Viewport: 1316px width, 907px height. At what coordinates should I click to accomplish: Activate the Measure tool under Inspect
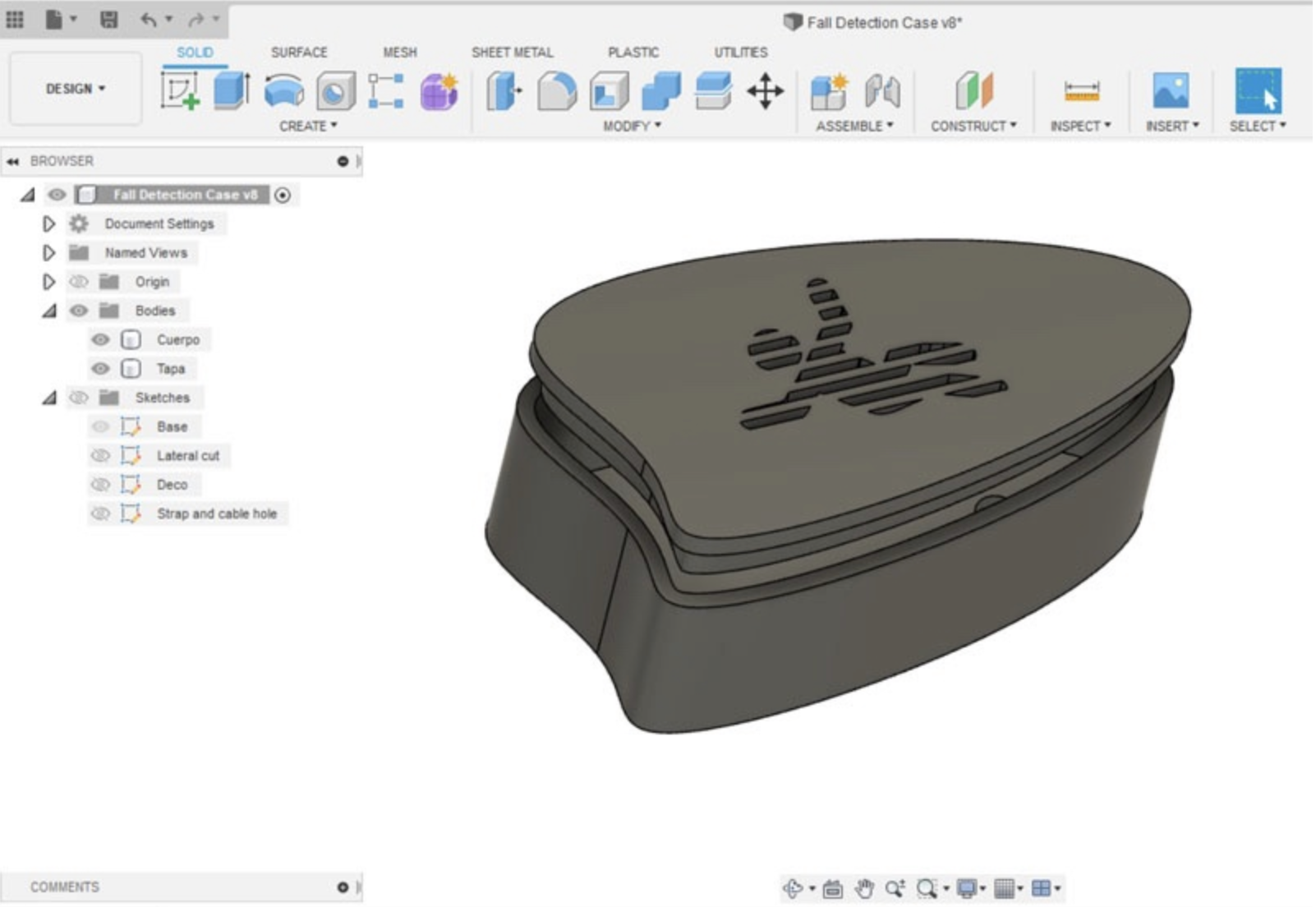pos(1081,93)
